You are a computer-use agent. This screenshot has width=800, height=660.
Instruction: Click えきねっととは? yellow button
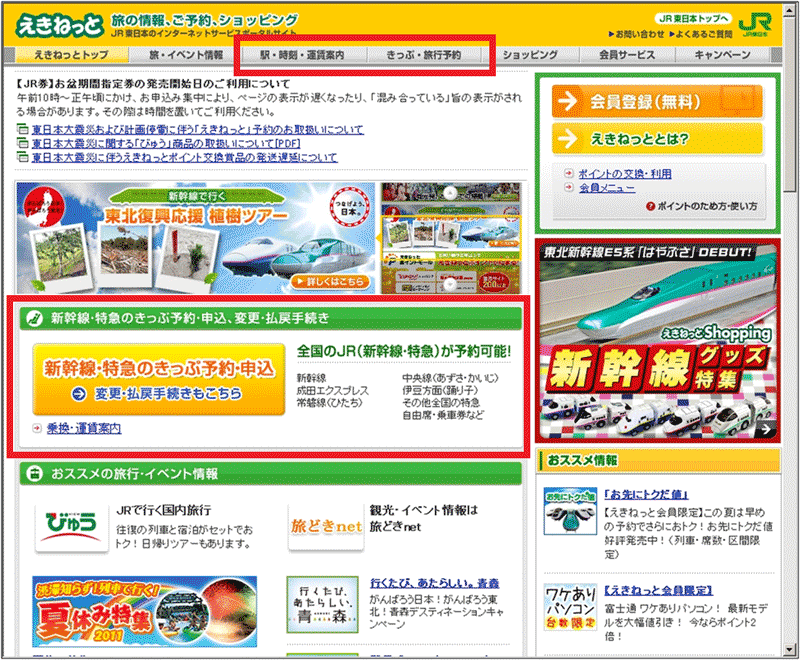pos(658,139)
